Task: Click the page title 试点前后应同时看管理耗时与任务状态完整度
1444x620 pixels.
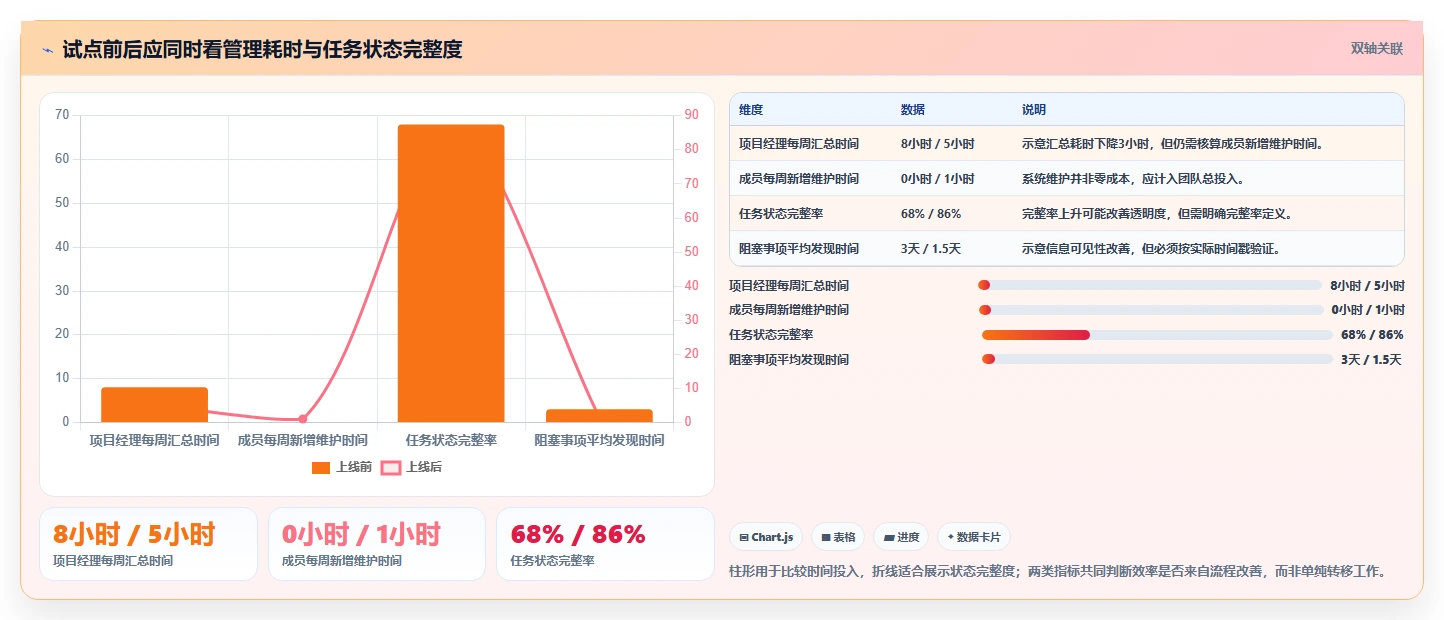Action: tap(262, 50)
